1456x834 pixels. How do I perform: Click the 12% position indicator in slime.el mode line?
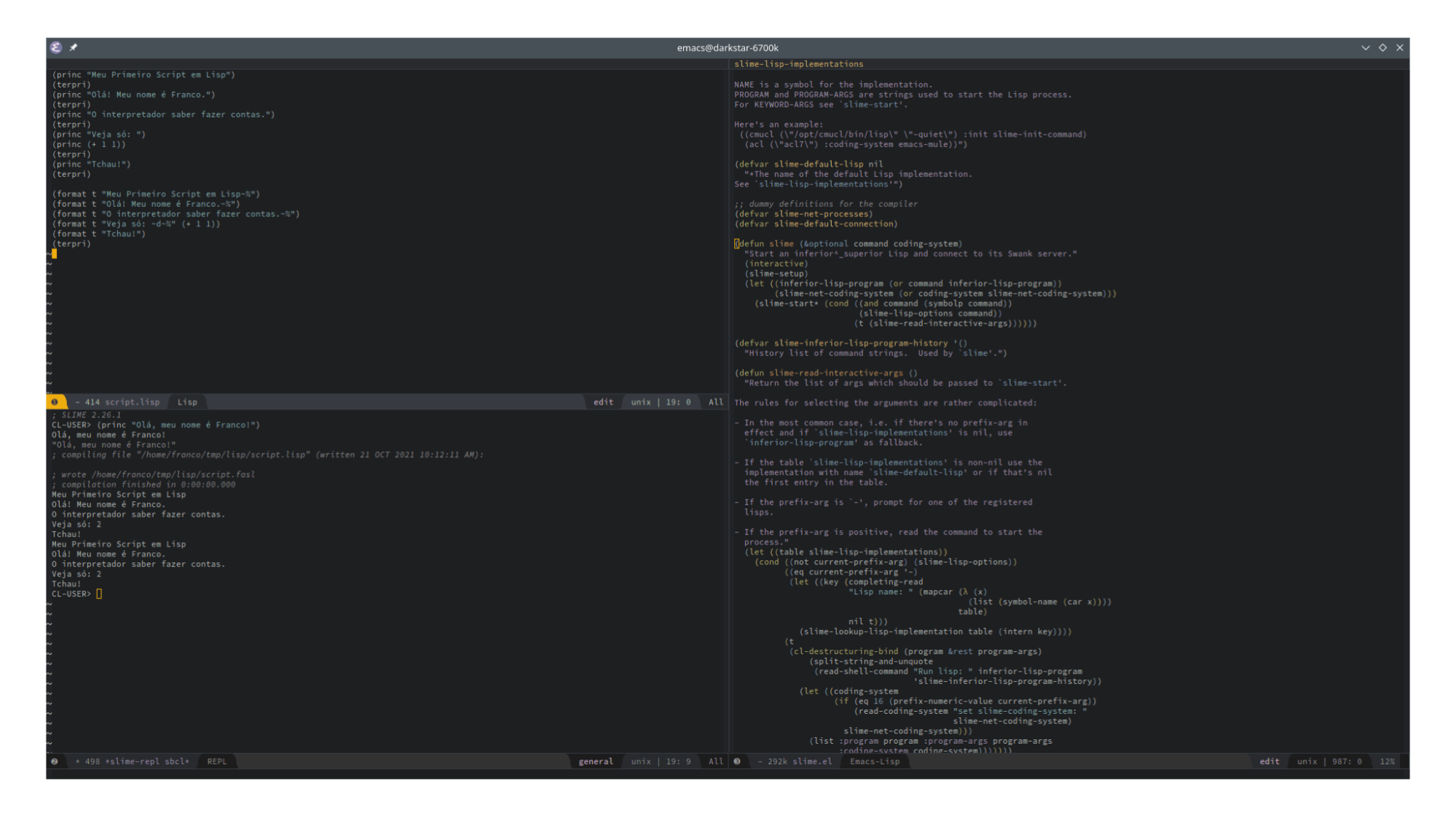[1388, 762]
